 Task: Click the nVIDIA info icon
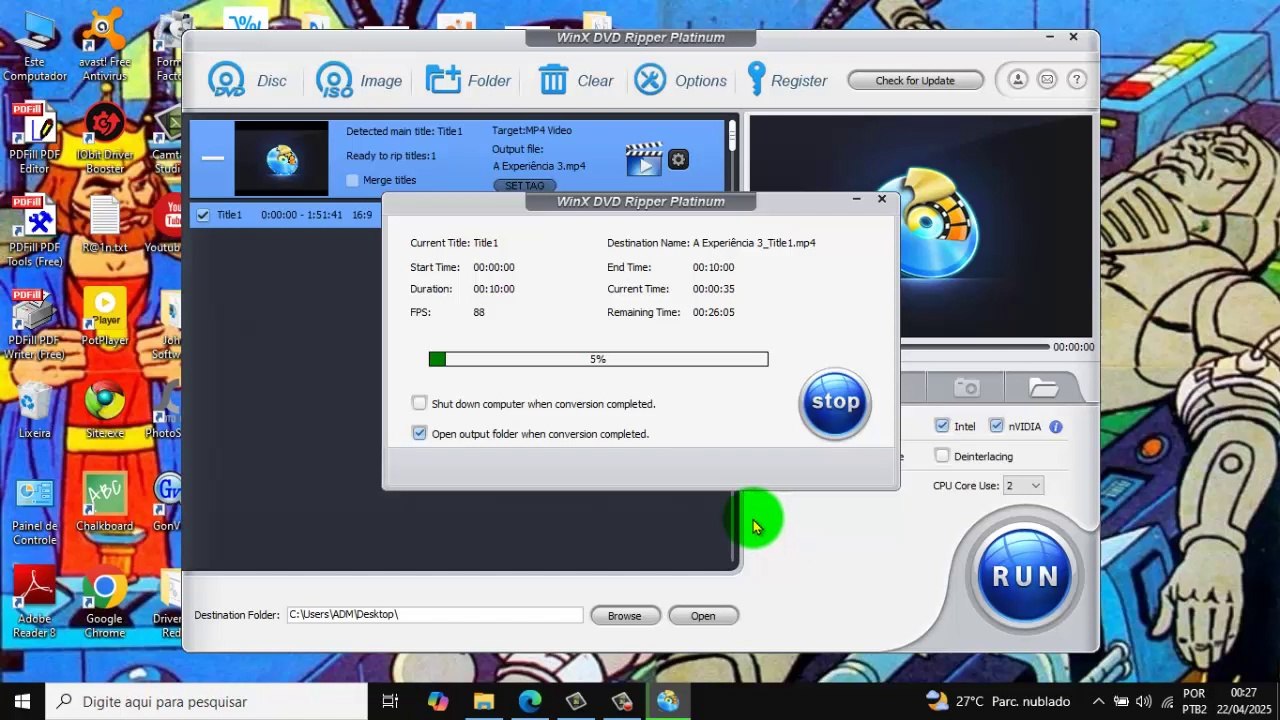(x=1056, y=427)
